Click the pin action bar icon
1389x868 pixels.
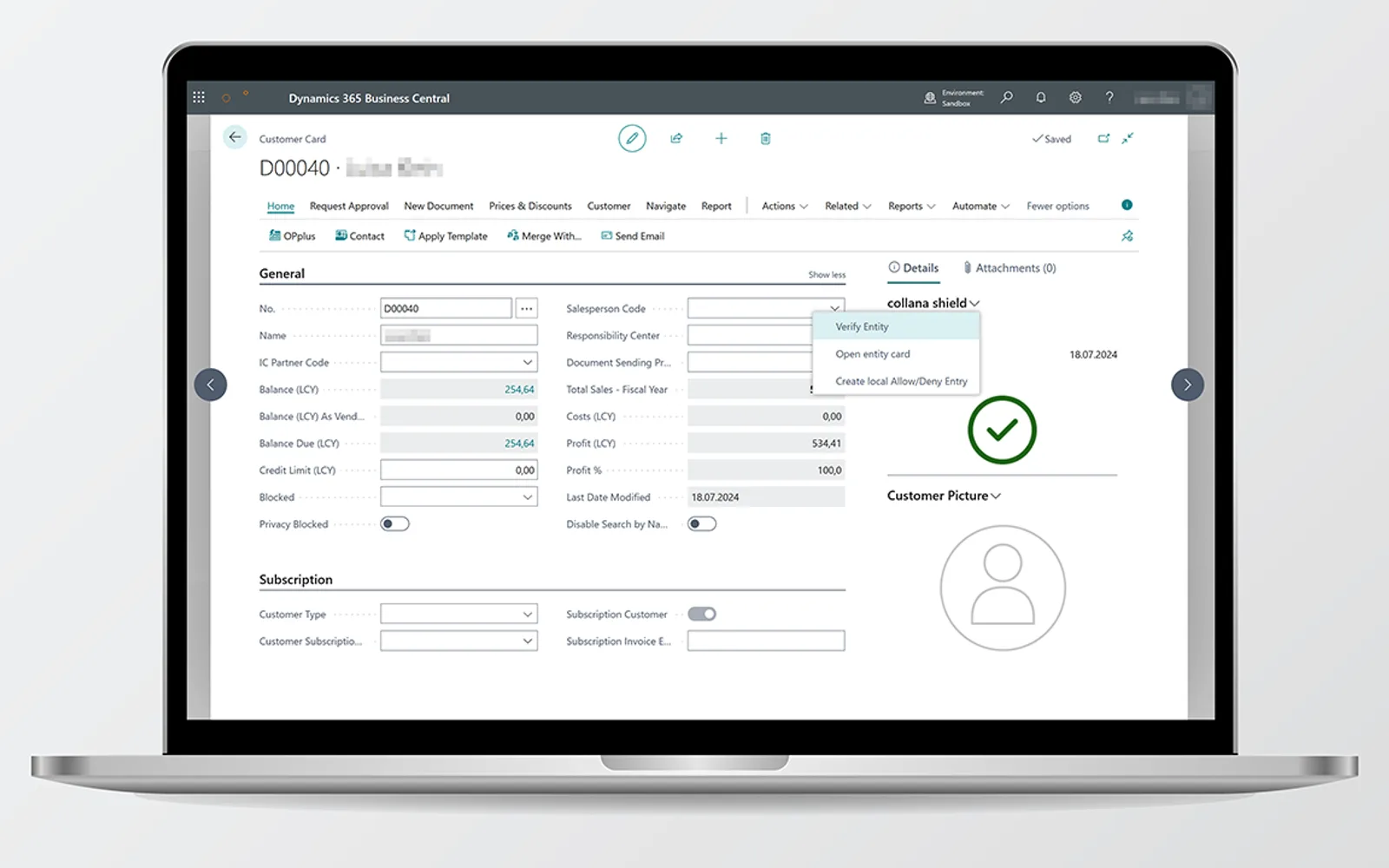tap(1127, 236)
